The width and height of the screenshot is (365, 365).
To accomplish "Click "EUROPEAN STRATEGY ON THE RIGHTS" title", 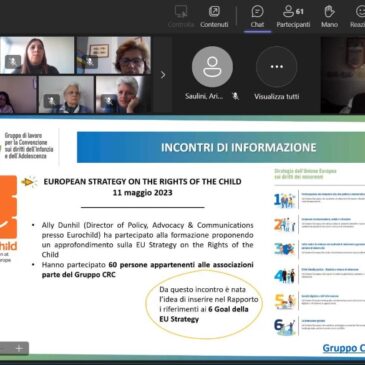I will point(143,182).
